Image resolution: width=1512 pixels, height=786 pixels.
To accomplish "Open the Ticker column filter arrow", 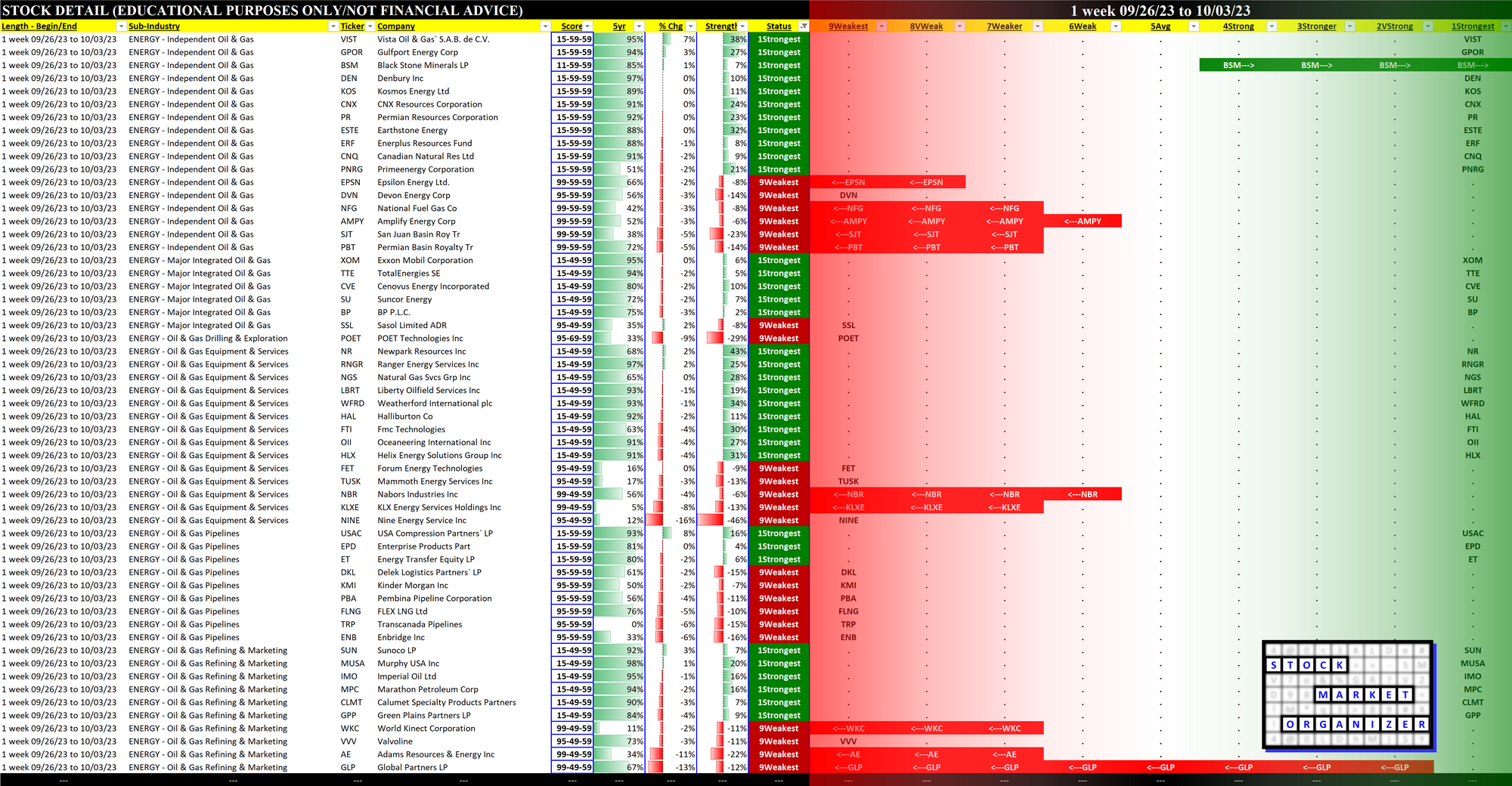I will (x=370, y=26).
